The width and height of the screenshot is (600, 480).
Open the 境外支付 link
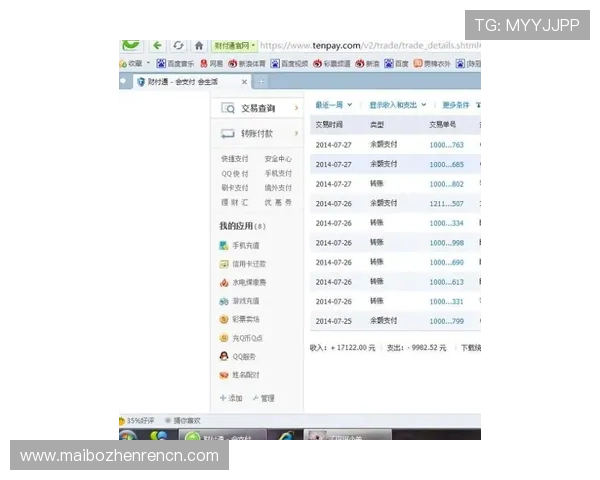[x=278, y=188]
